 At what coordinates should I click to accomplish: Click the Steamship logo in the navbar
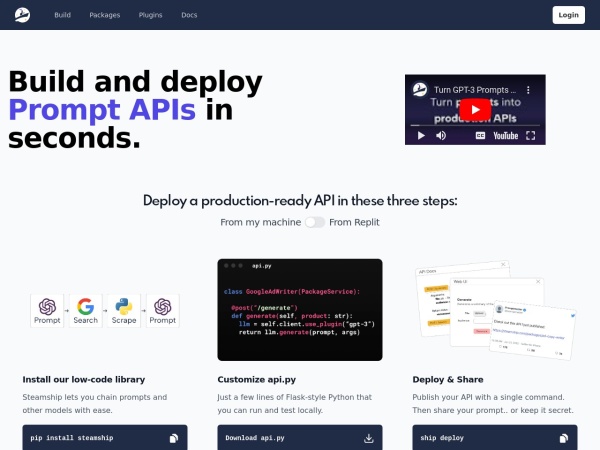22,15
